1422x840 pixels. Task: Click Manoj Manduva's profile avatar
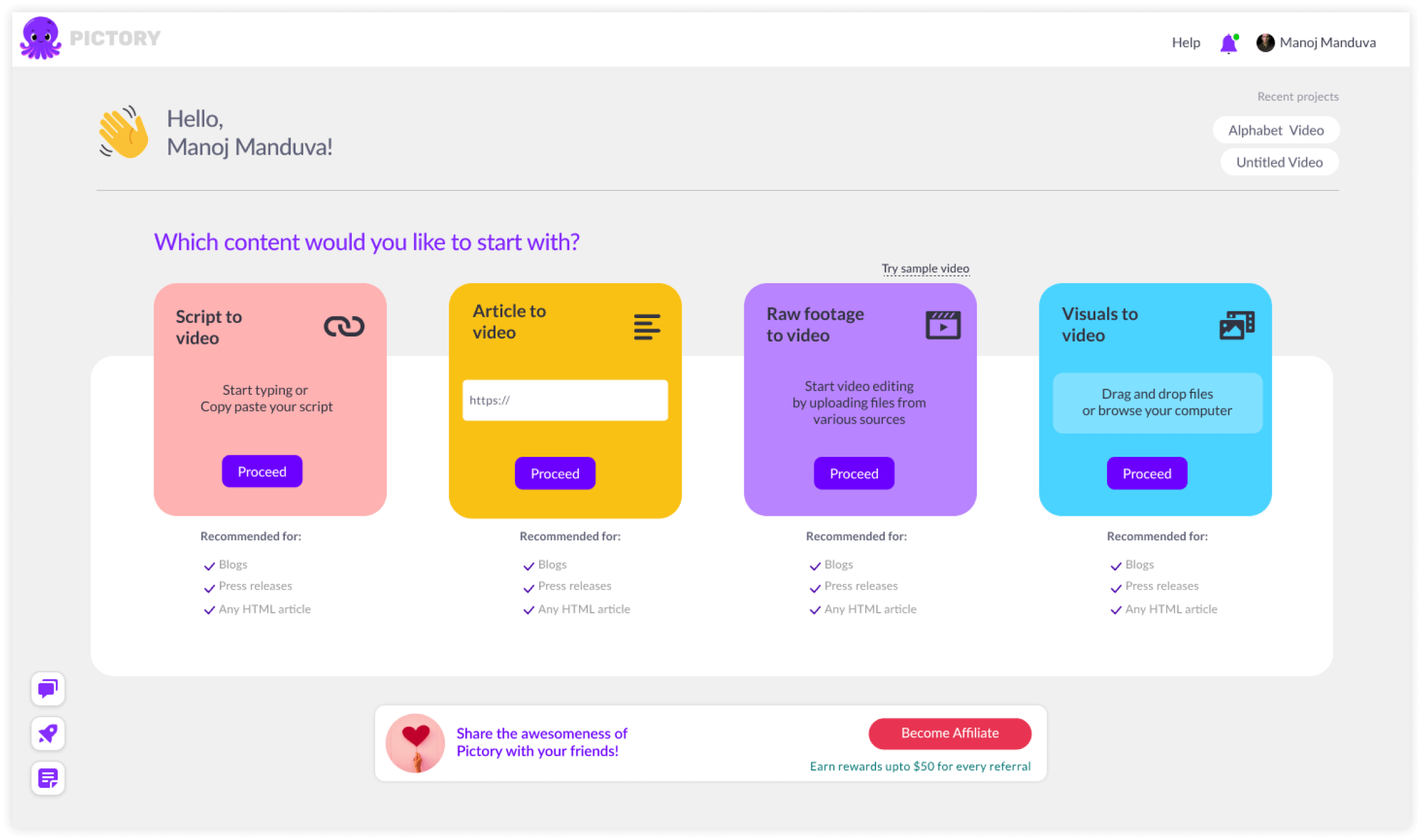coord(1265,42)
